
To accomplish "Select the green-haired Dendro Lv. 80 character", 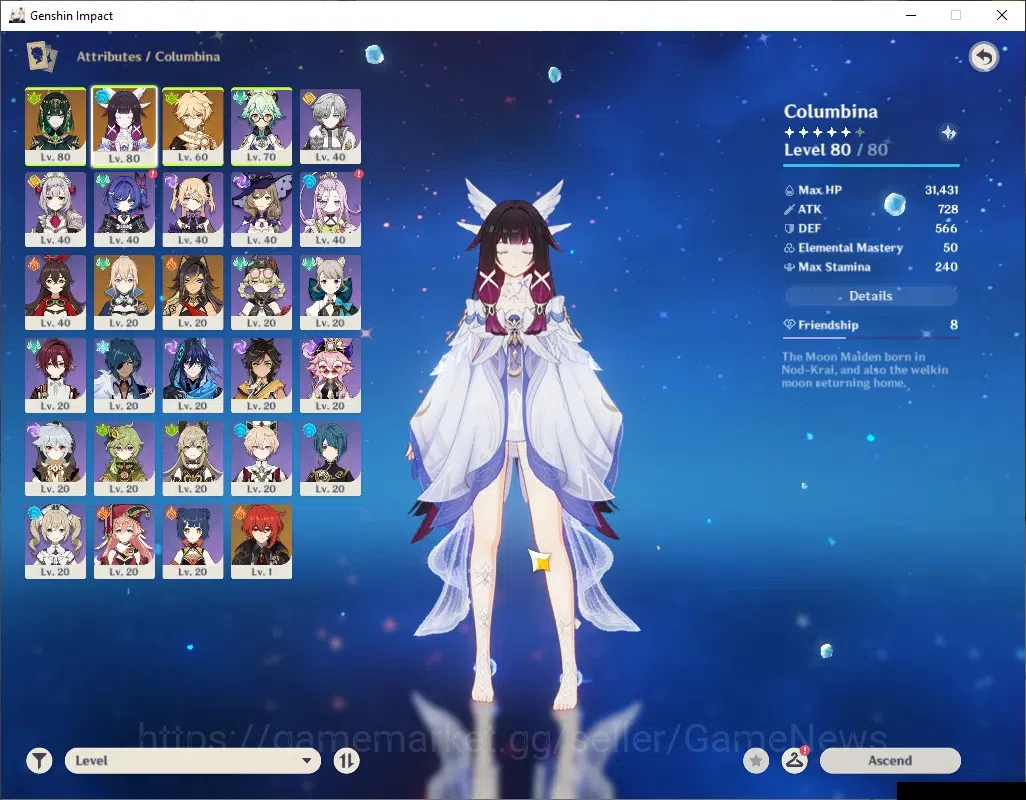I will coord(56,126).
